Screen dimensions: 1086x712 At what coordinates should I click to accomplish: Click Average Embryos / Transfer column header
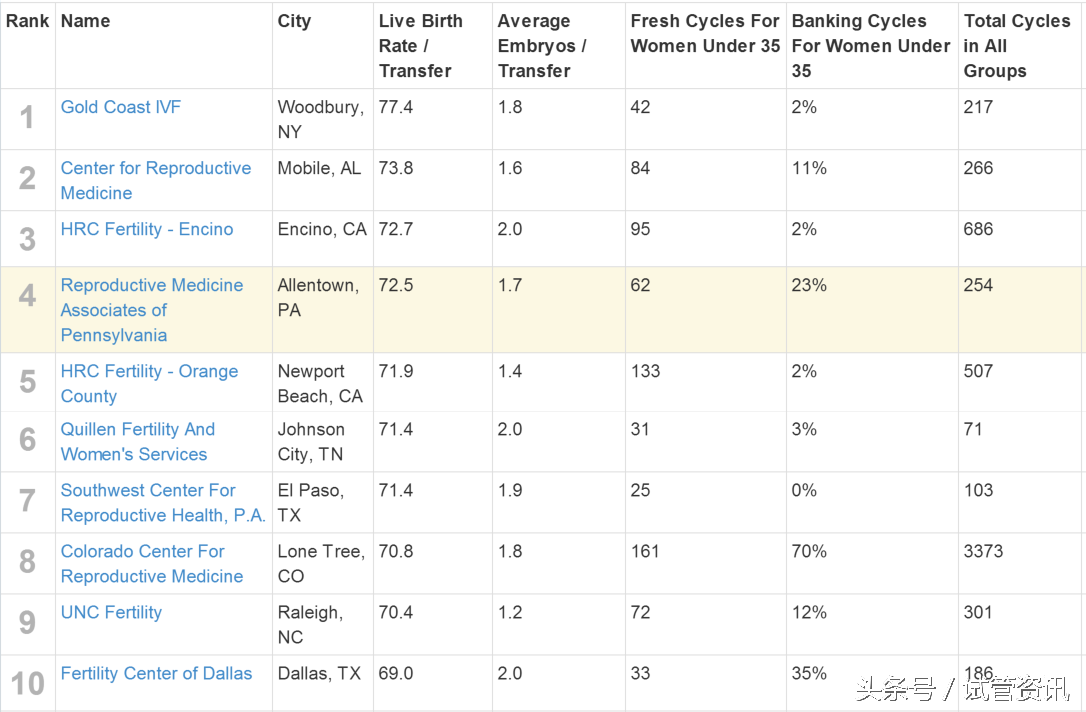tap(542, 46)
